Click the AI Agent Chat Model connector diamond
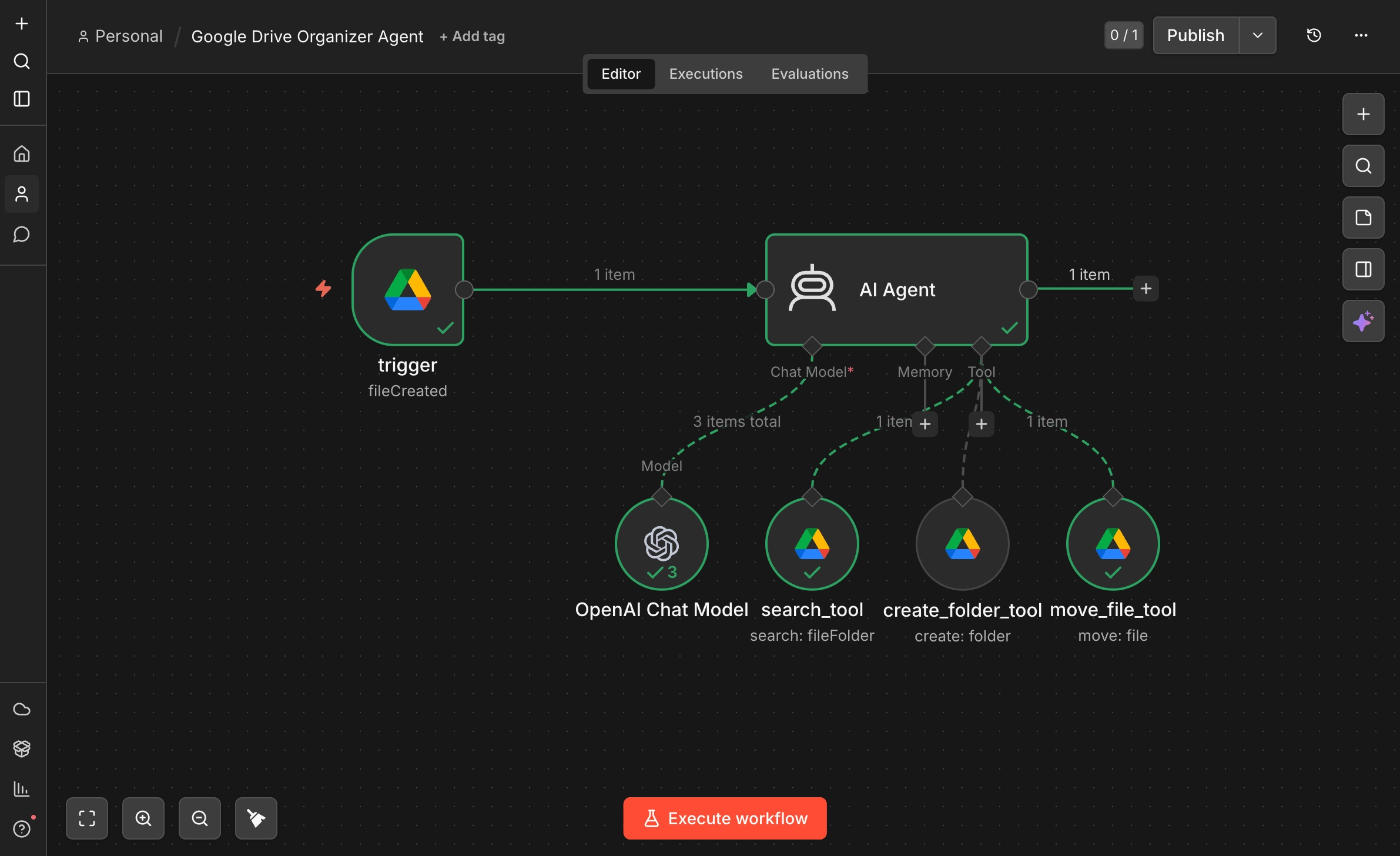1400x856 pixels. point(812,346)
